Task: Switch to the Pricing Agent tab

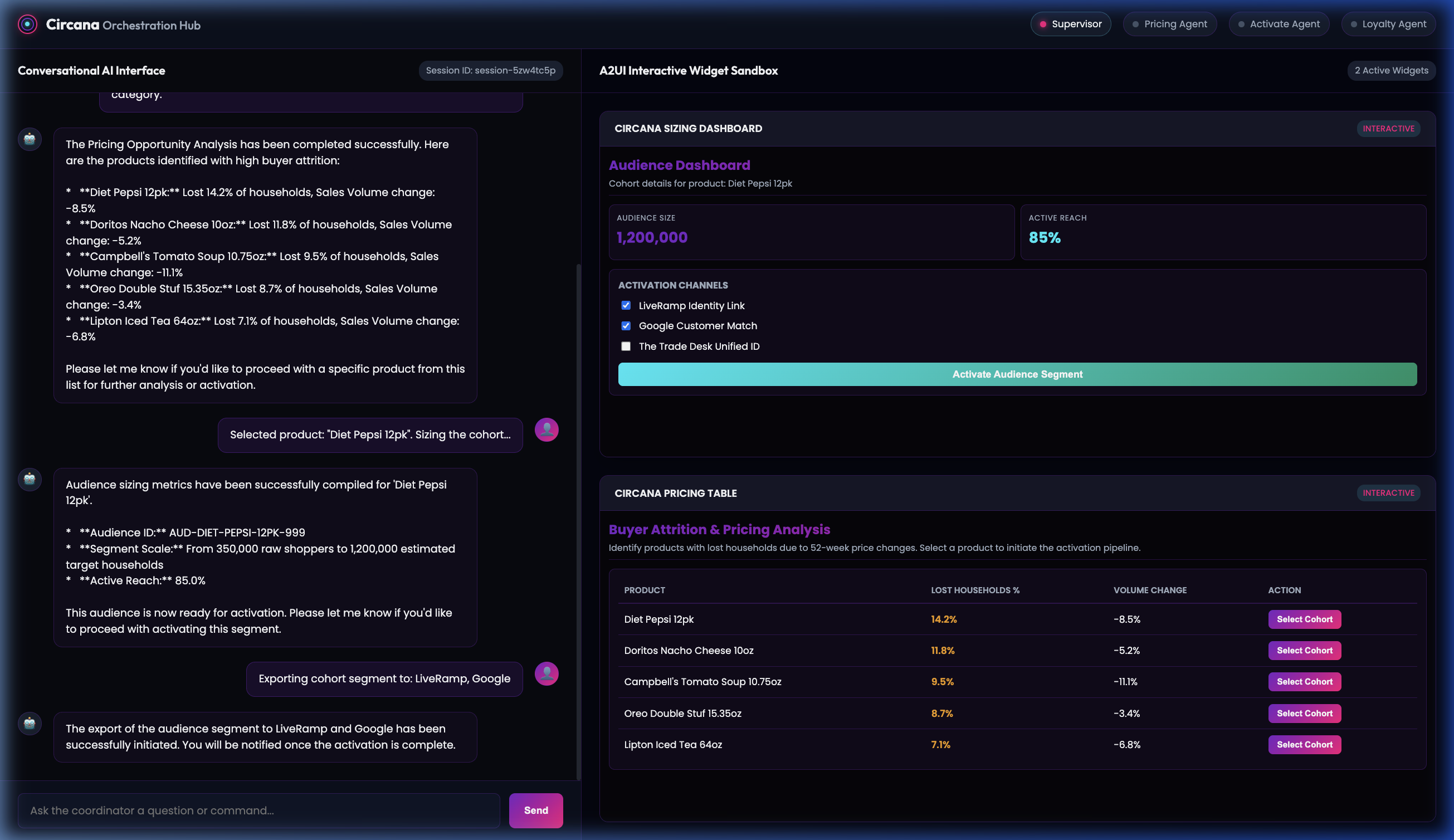Action: (1169, 25)
